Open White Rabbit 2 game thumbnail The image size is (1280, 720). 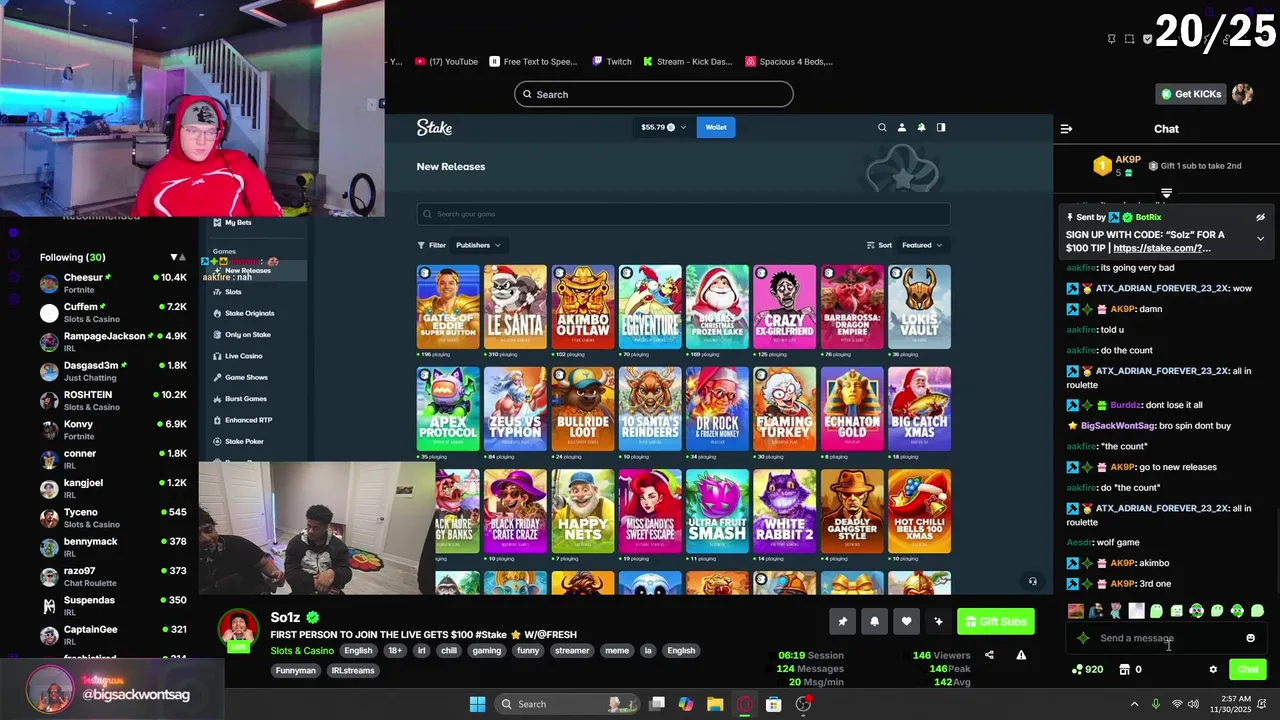pyautogui.click(x=785, y=511)
